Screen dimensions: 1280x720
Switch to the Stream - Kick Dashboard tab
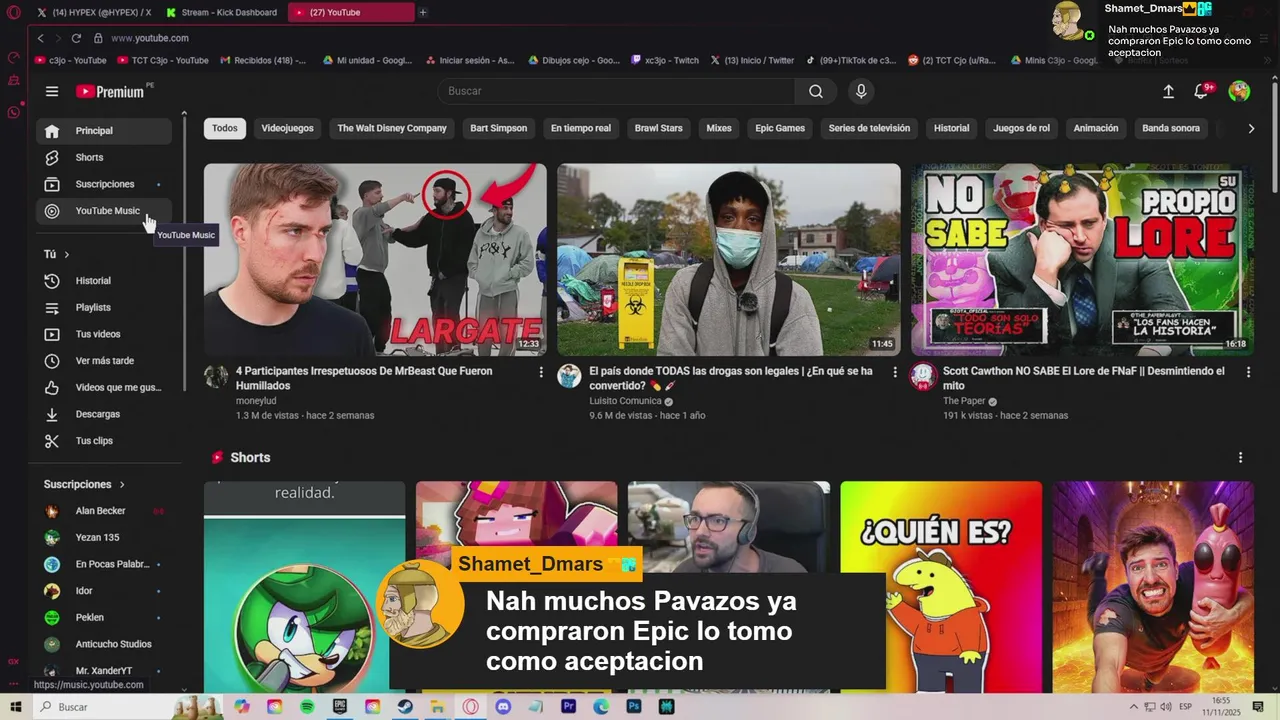coord(222,12)
